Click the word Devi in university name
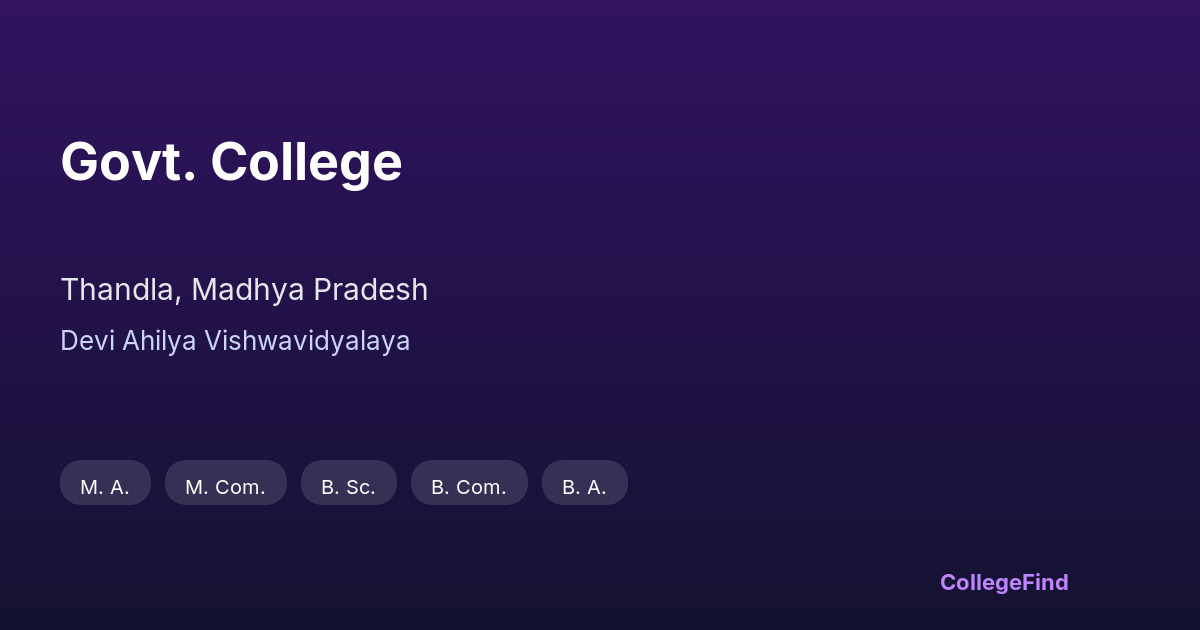 87,341
